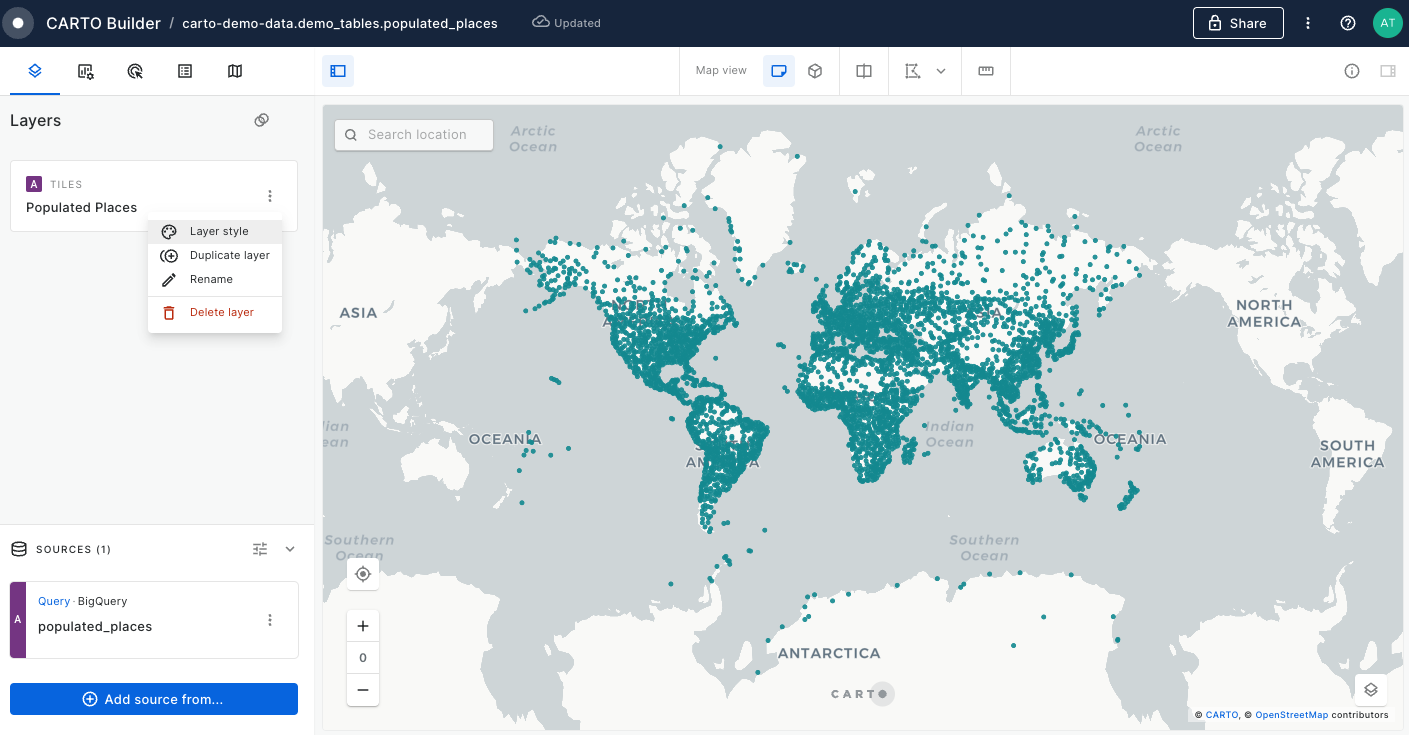Image resolution: width=1409 pixels, height=735 pixels.
Task: Select the 2D map view icon
Action: (779, 71)
